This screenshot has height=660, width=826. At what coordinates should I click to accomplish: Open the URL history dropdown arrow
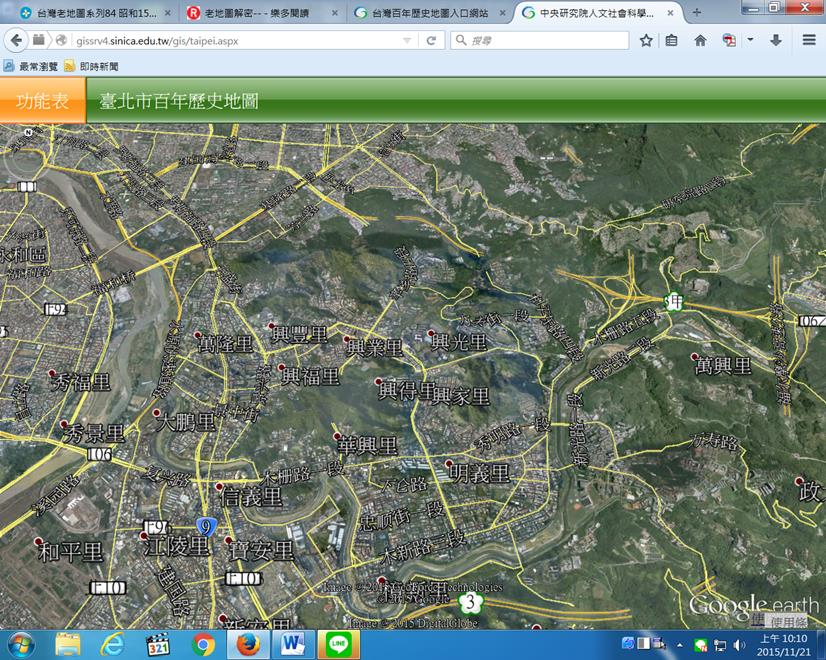tap(407, 41)
